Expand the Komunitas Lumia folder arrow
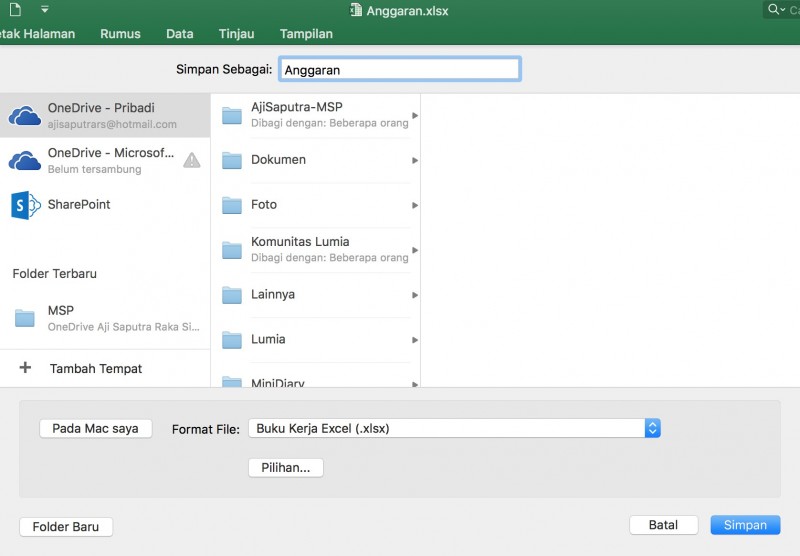 415,250
